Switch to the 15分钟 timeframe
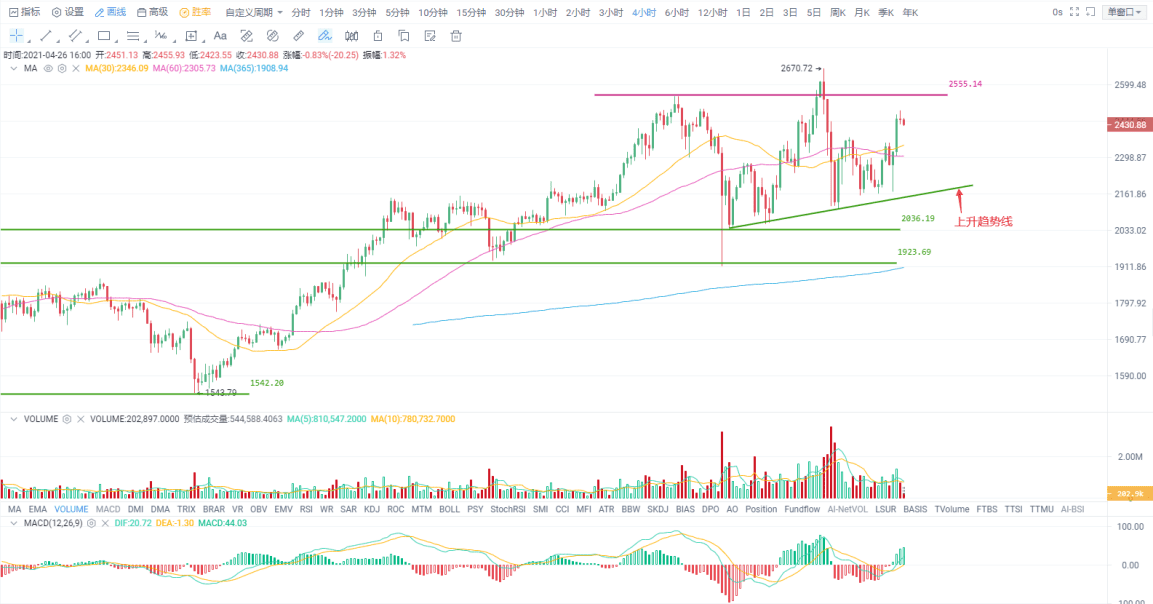Screen dimensions: 1153x604 click(x=471, y=13)
